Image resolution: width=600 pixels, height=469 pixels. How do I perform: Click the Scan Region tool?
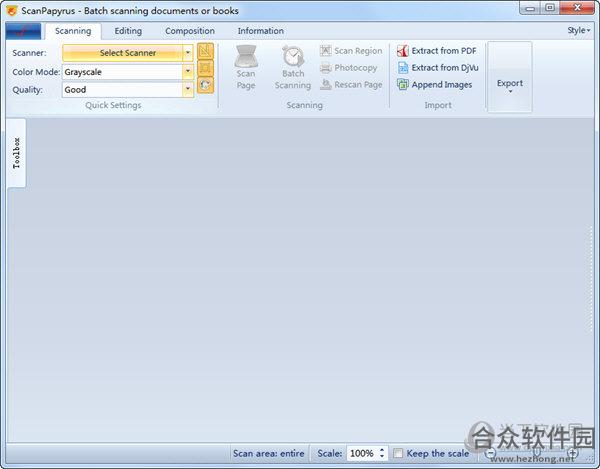click(351, 50)
